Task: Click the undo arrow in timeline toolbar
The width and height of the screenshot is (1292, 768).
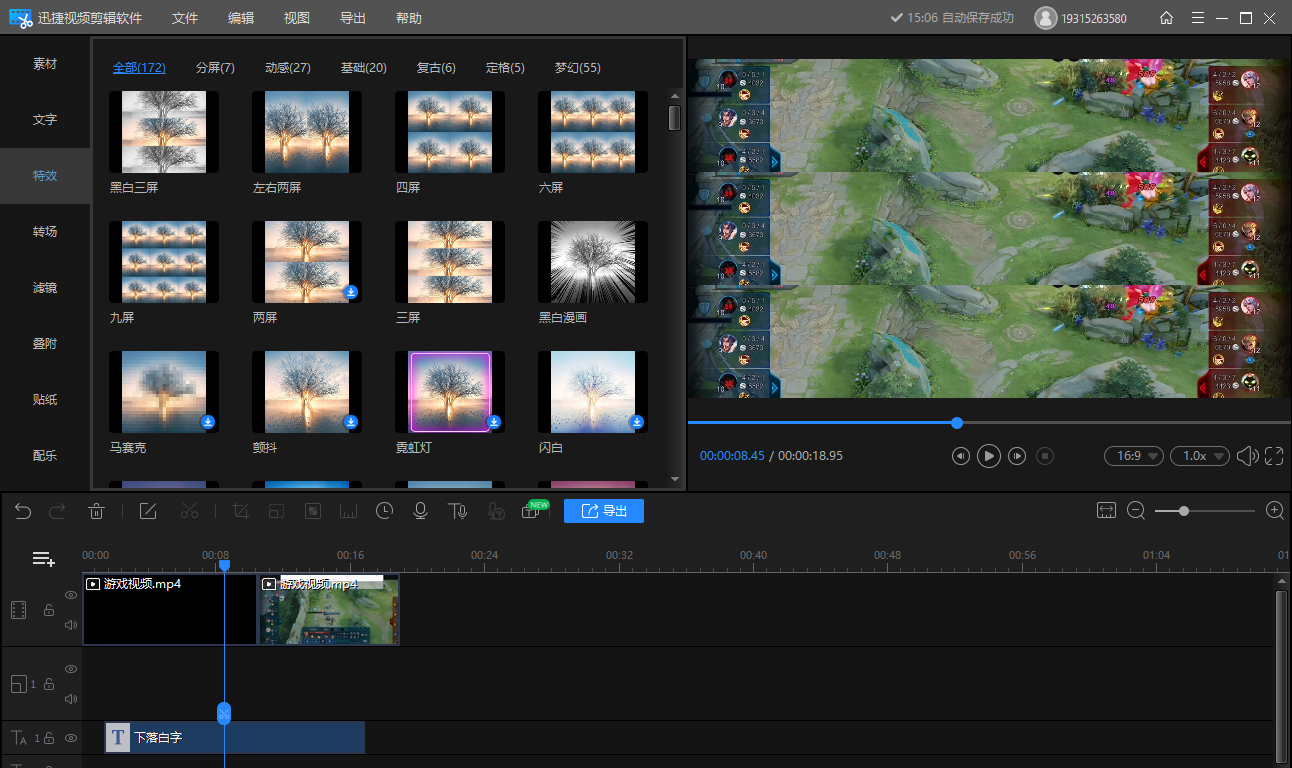Action: pos(23,511)
